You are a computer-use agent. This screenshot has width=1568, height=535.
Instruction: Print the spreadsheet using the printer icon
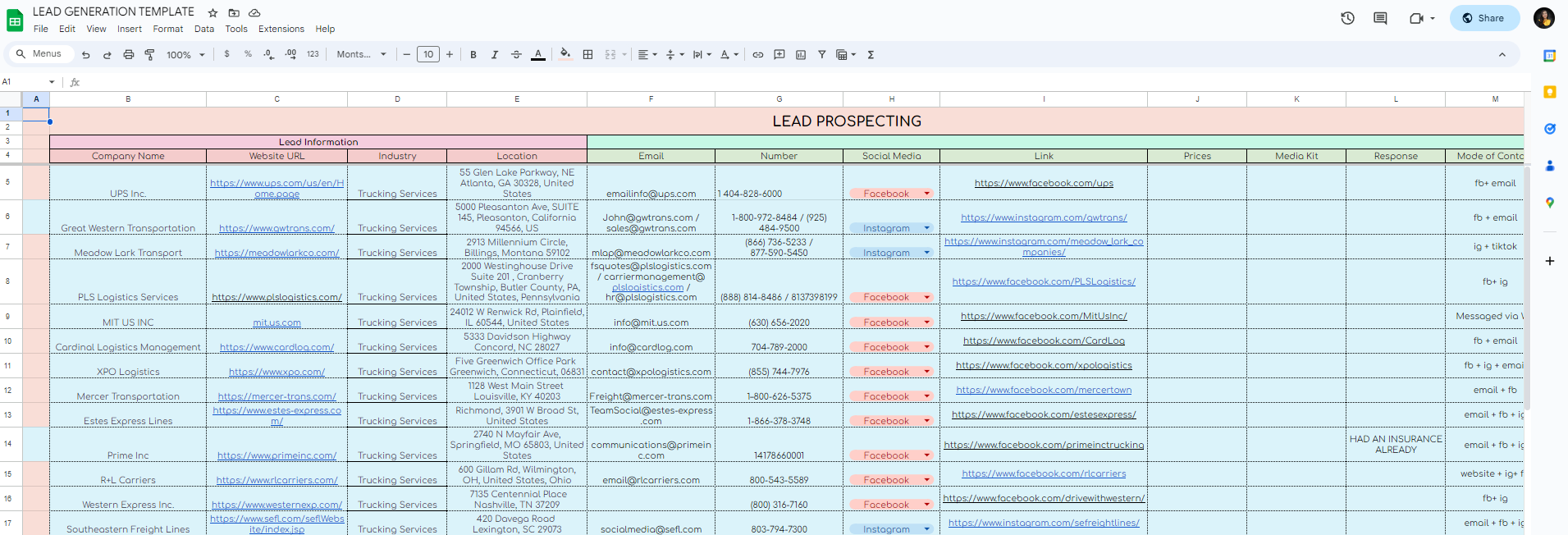click(x=129, y=55)
